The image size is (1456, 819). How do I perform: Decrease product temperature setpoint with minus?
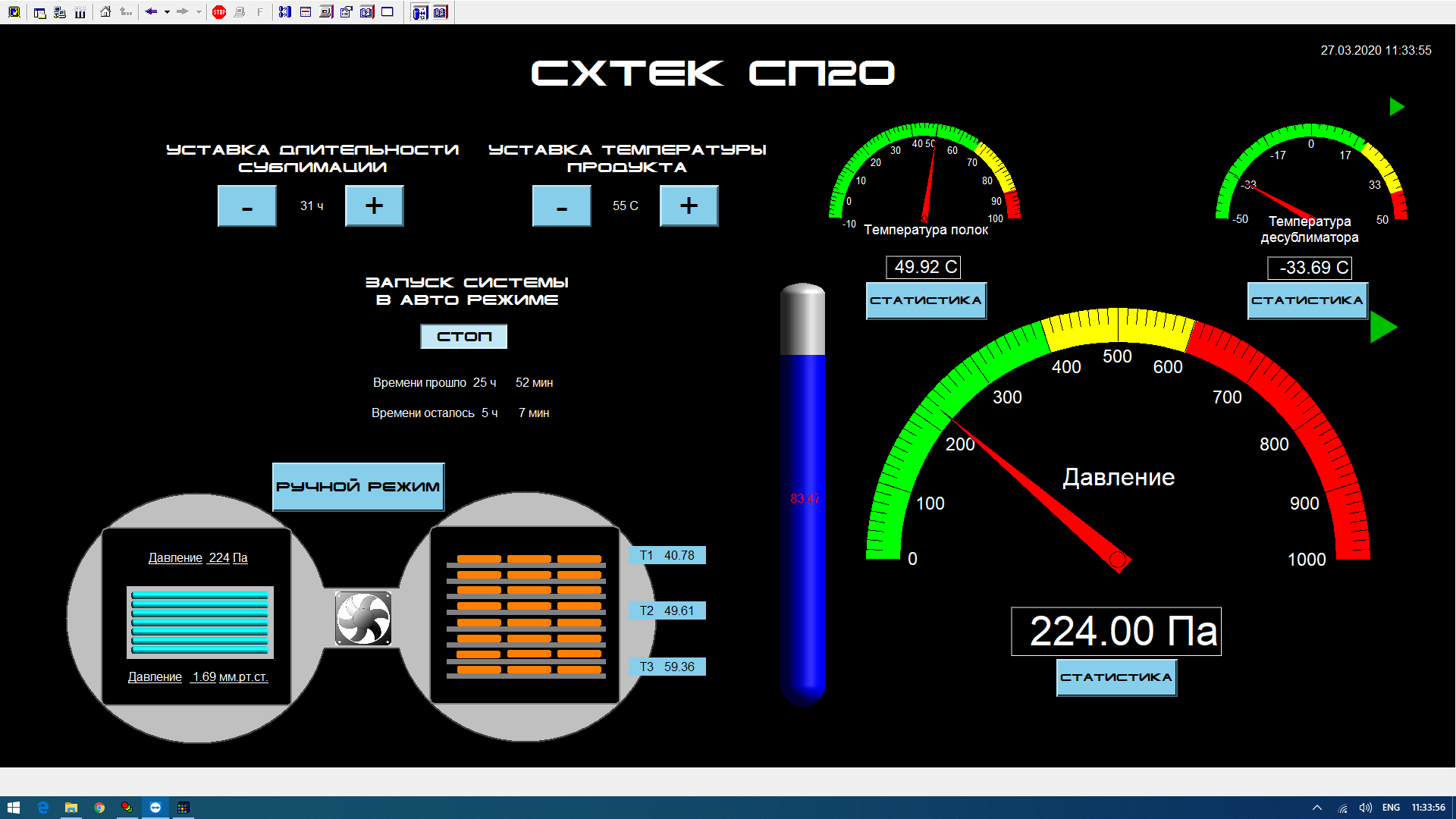tap(561, 206)
